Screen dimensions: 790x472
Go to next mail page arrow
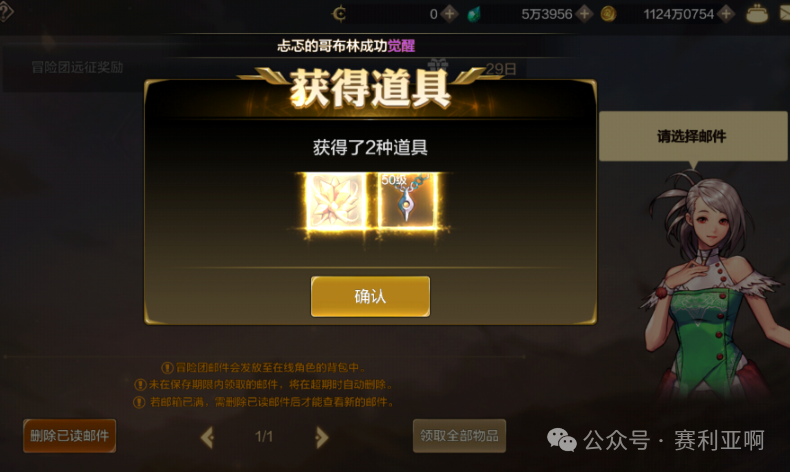click(x=321, y=437)
